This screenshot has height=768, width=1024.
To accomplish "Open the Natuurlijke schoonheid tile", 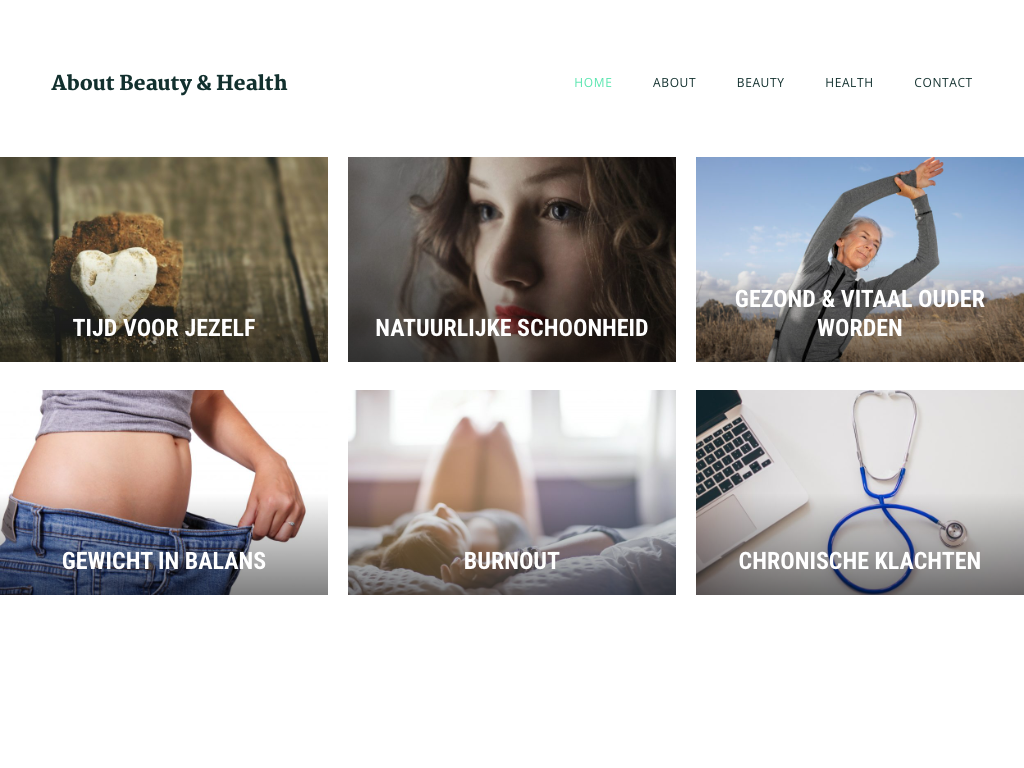I will (512, 259).
